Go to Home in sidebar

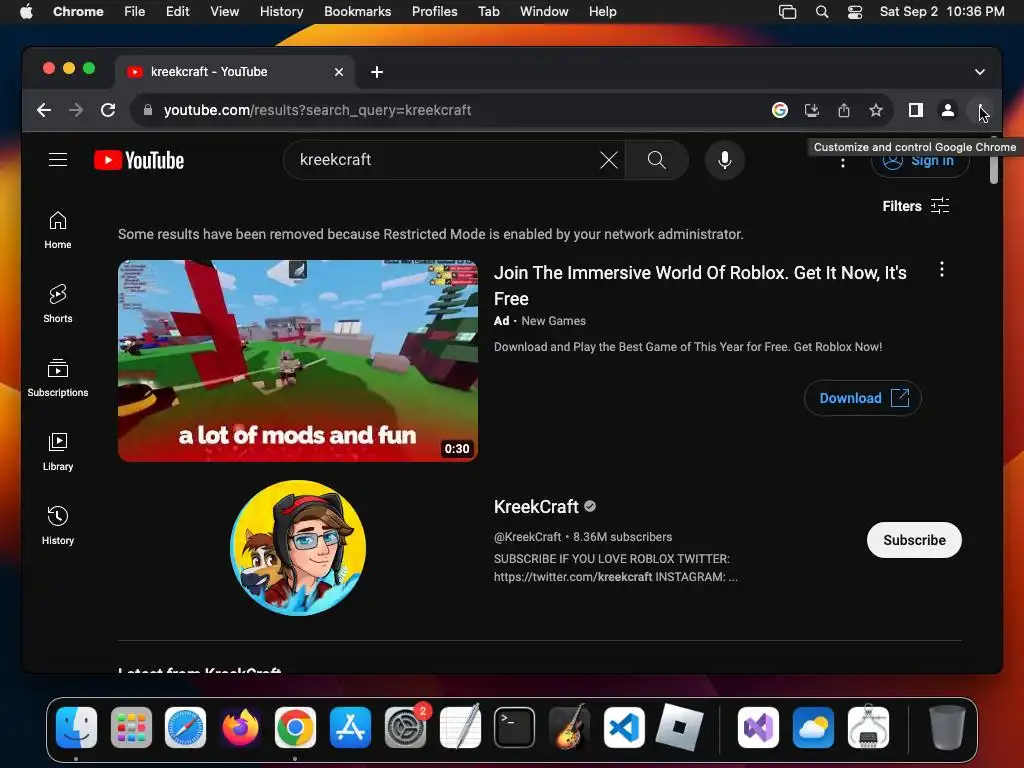[x=58, y=230]
